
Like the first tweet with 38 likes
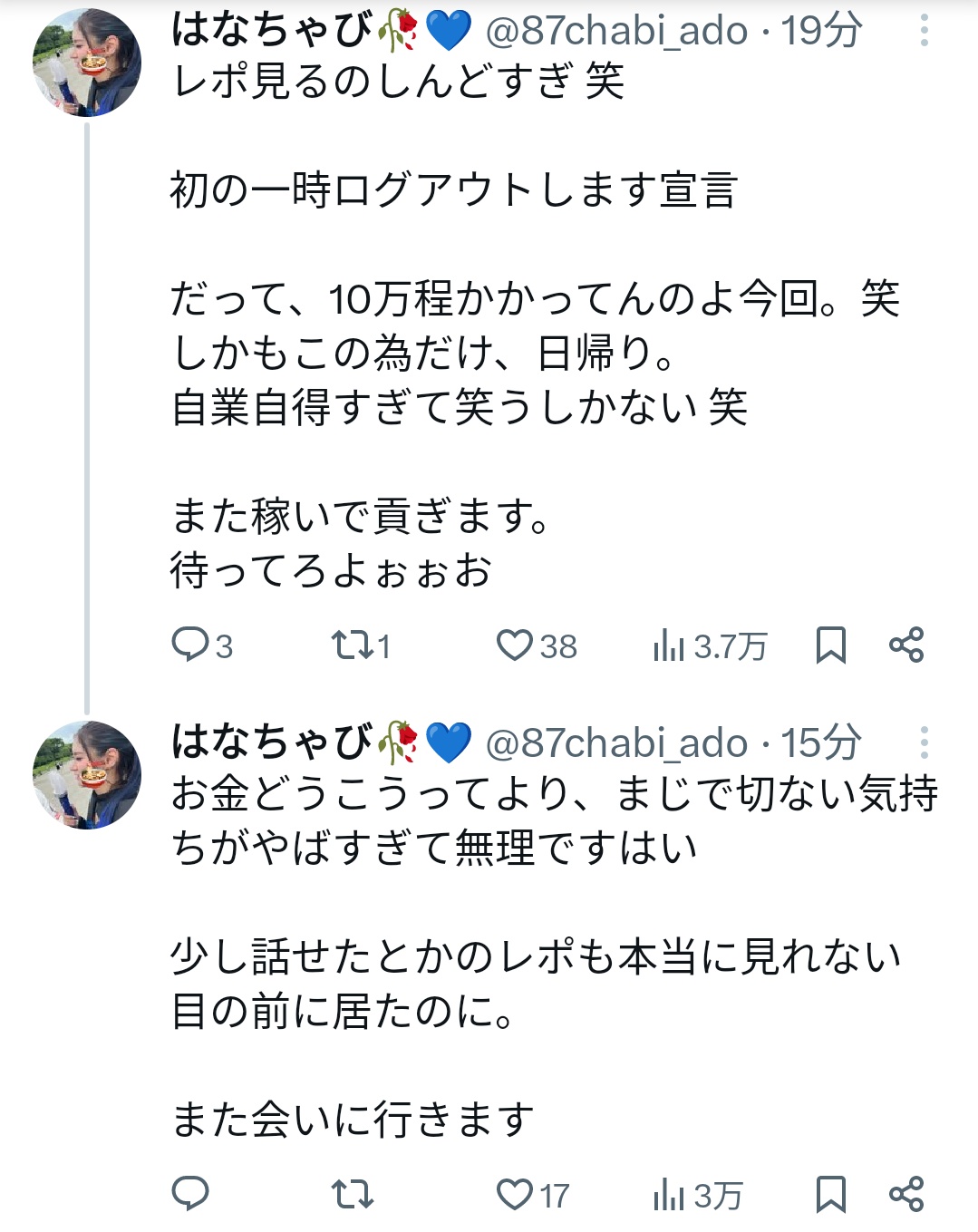pos(537,645)
